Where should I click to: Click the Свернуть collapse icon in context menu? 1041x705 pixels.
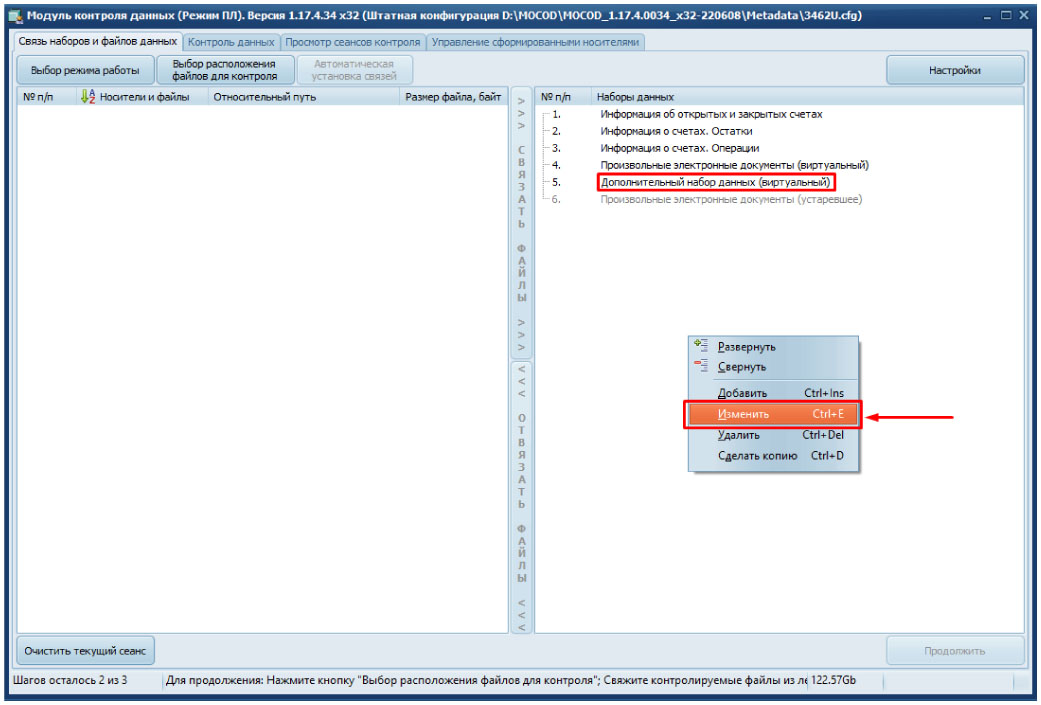pyautogui.click(x=700, y=367)
